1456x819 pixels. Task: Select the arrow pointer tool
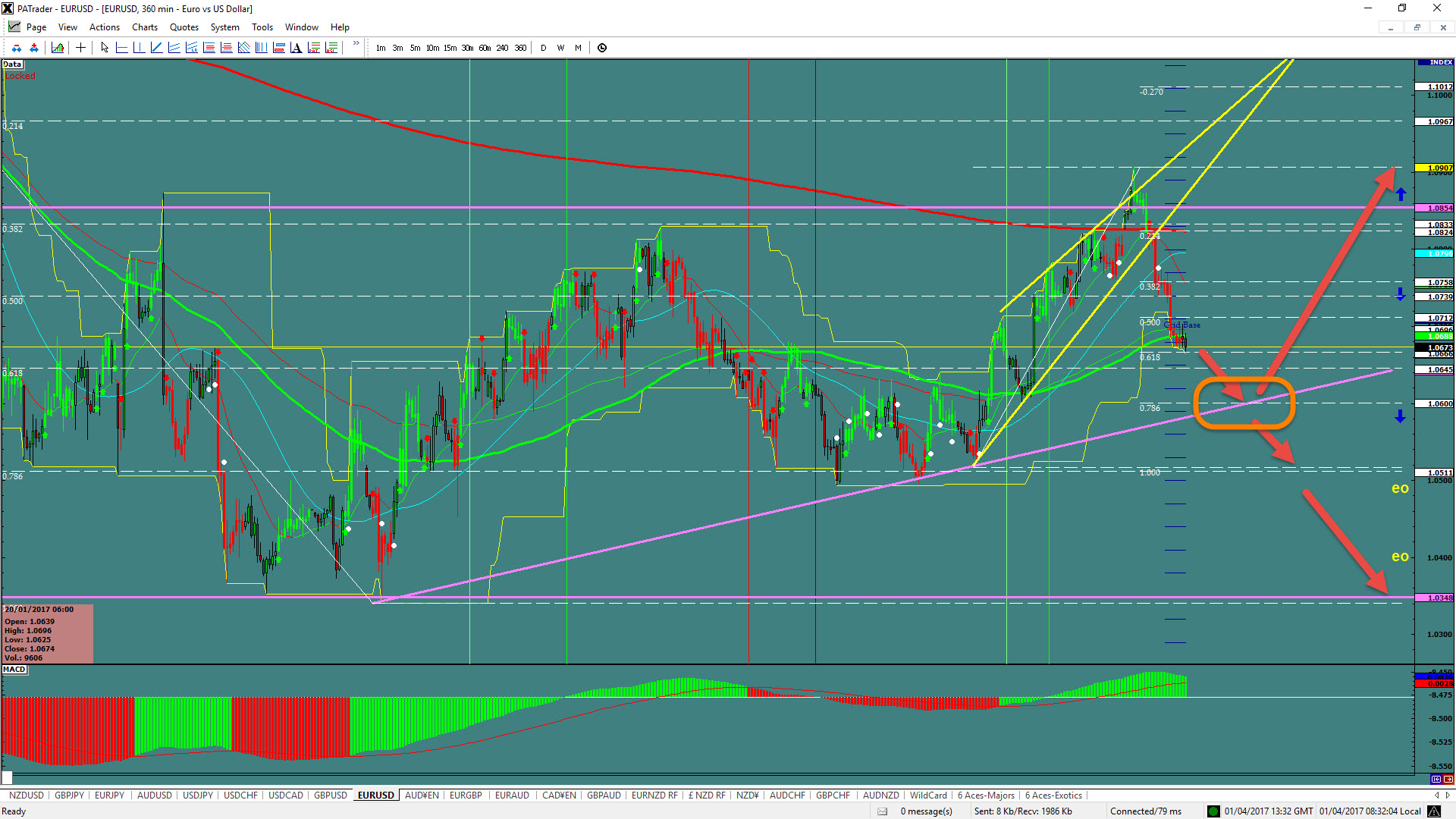[105, 48]
